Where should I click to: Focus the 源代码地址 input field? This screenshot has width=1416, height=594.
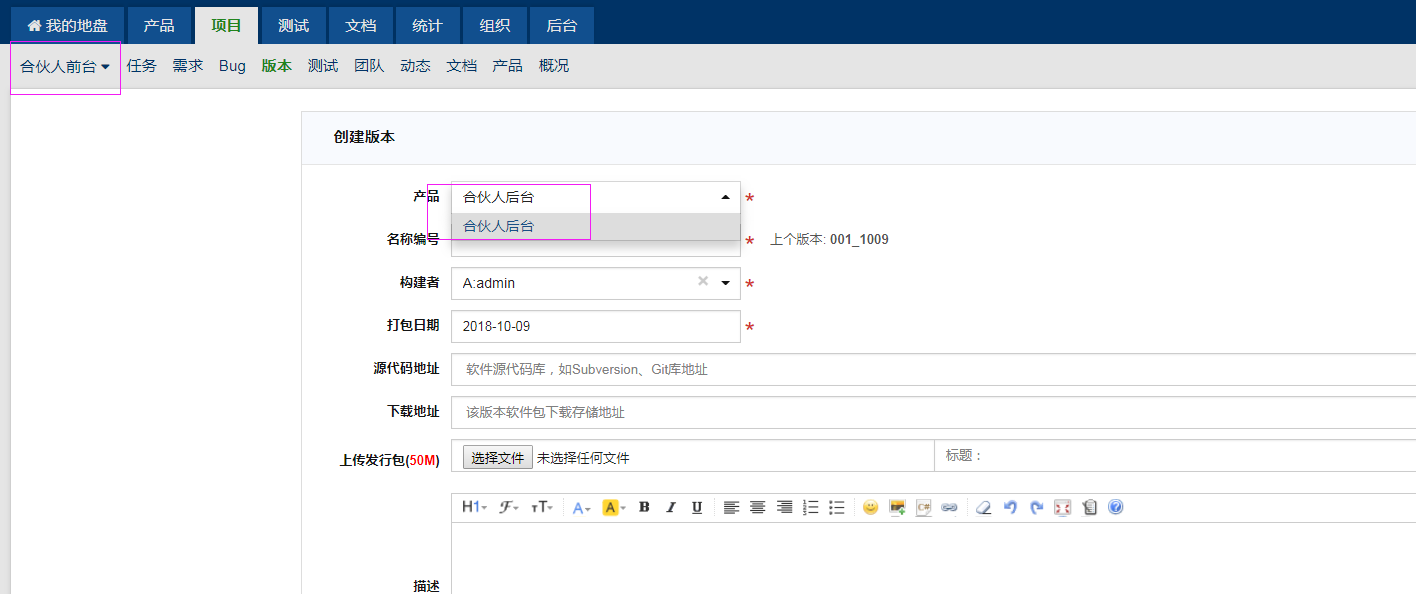point(934,369)
